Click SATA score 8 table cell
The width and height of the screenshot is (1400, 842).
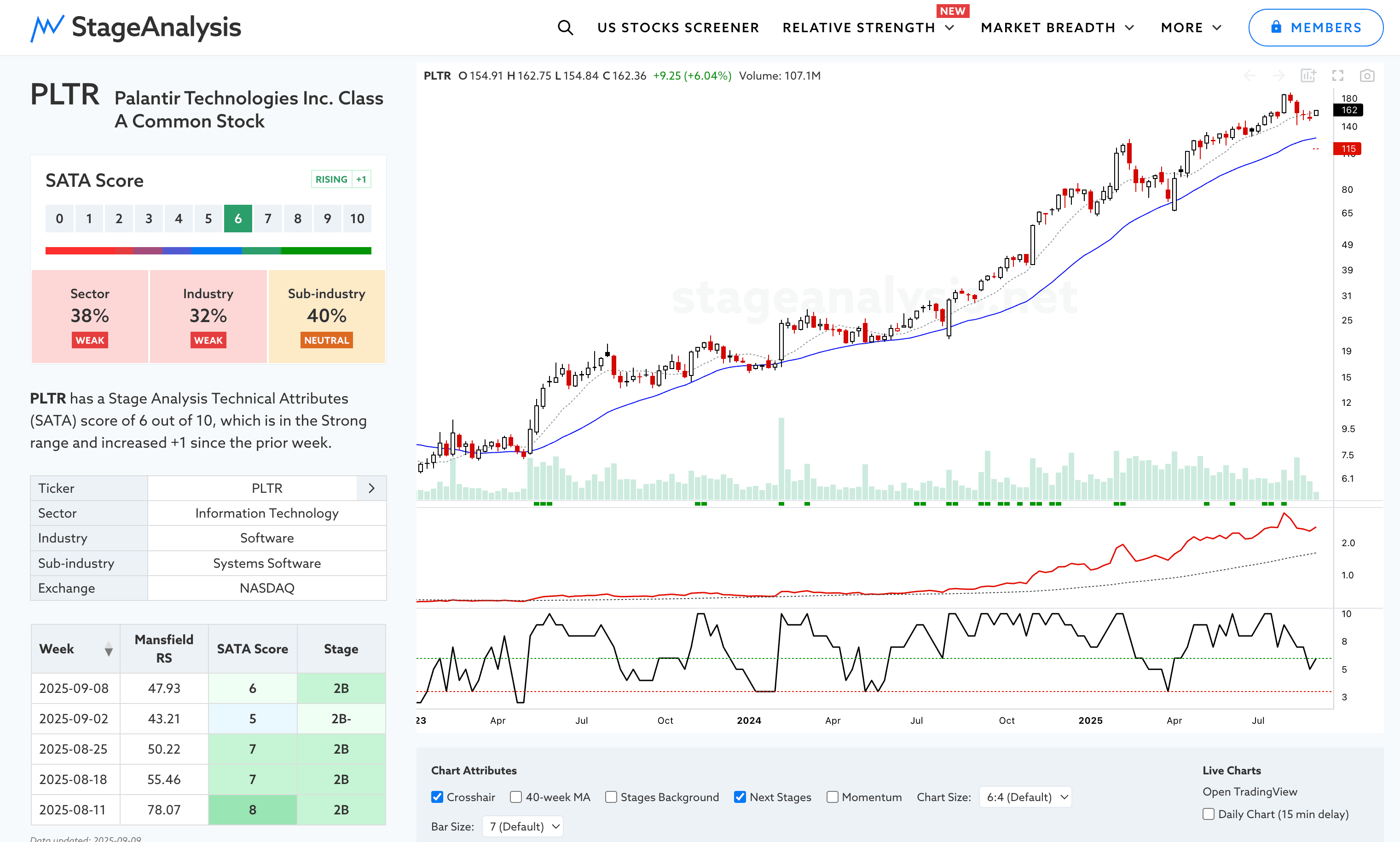(x=253, y=810)
